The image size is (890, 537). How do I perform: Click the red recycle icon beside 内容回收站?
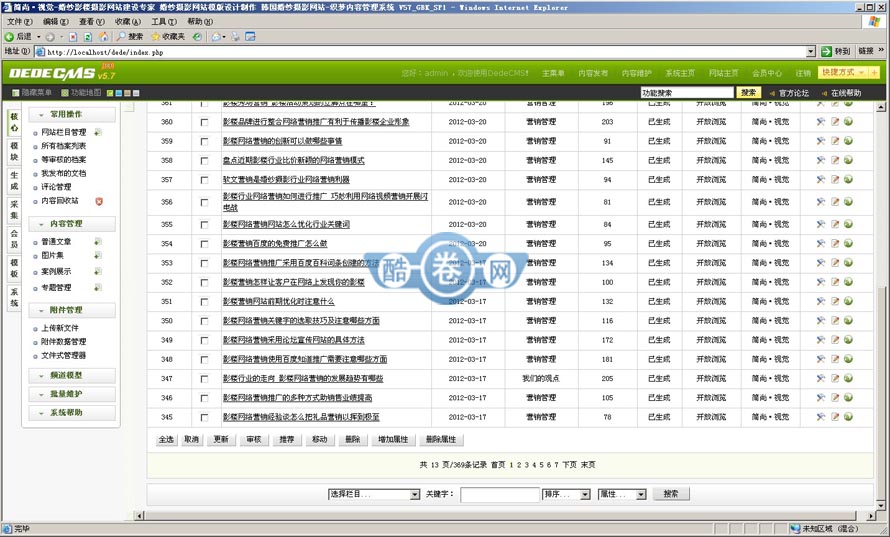99,201
